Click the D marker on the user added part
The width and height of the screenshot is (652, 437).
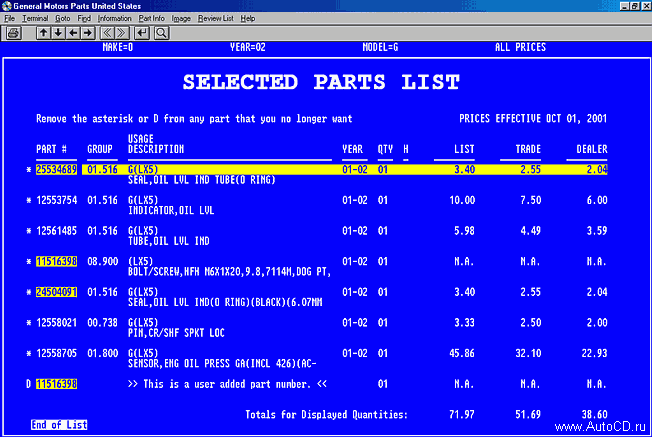[x=29, y=384]
